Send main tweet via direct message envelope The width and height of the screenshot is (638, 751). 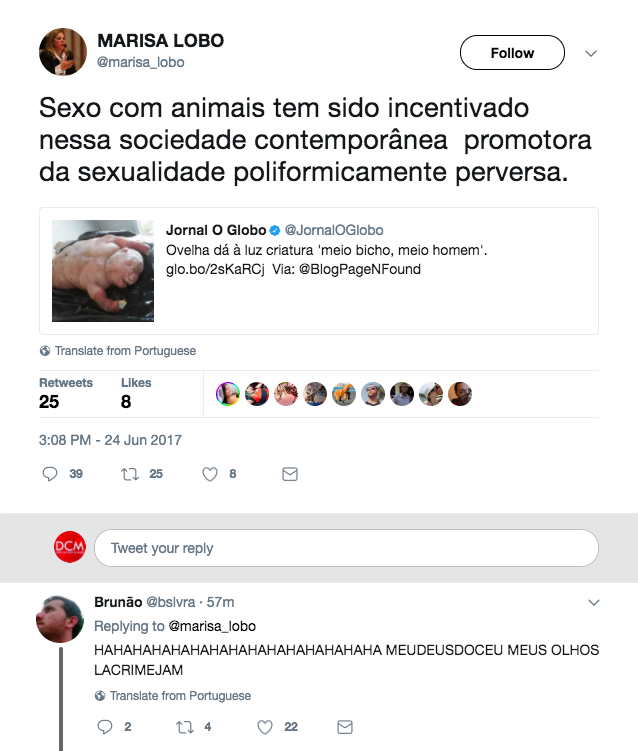point(290,474)
